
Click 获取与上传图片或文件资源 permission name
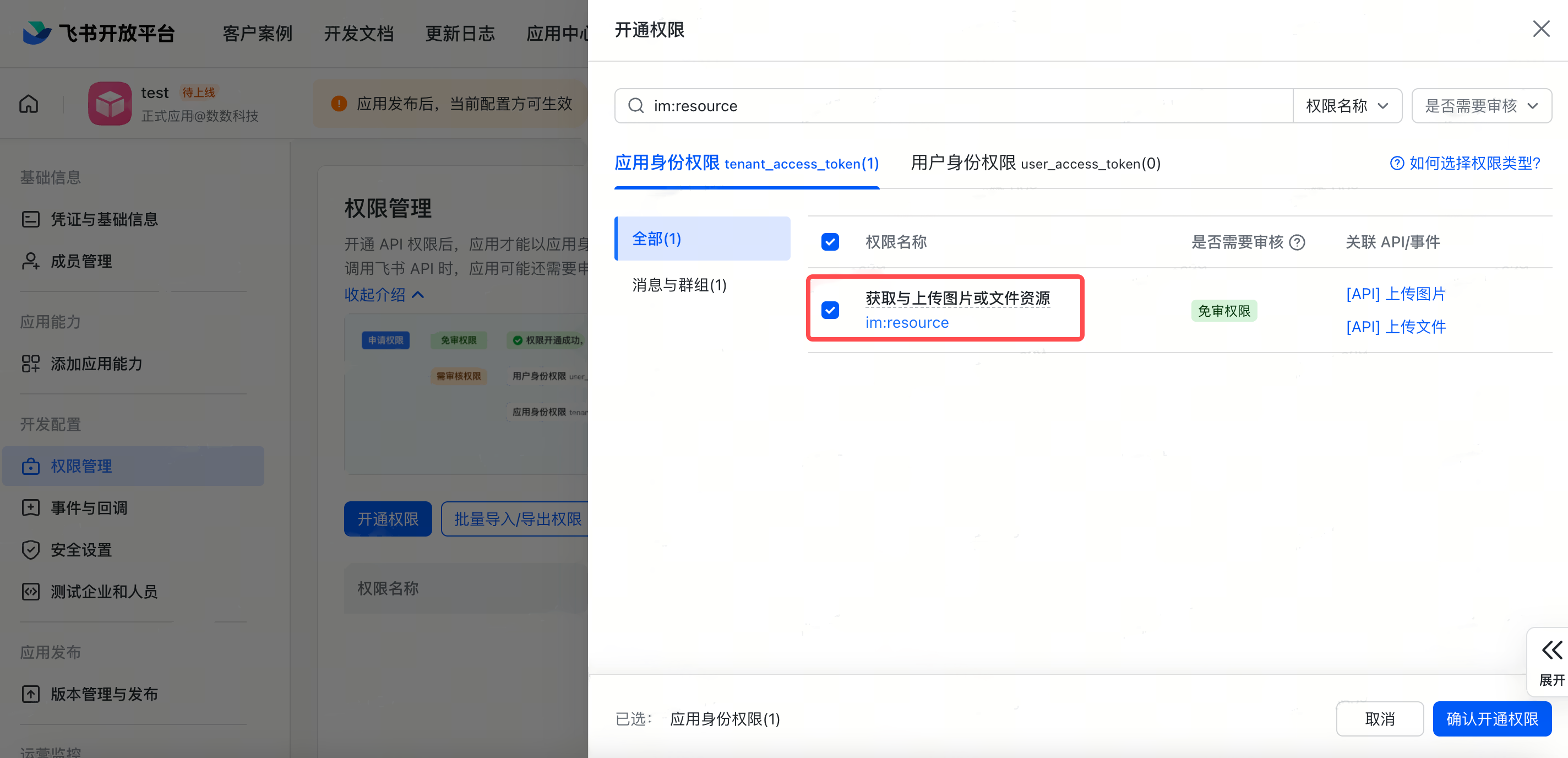(x=957, y=299)
